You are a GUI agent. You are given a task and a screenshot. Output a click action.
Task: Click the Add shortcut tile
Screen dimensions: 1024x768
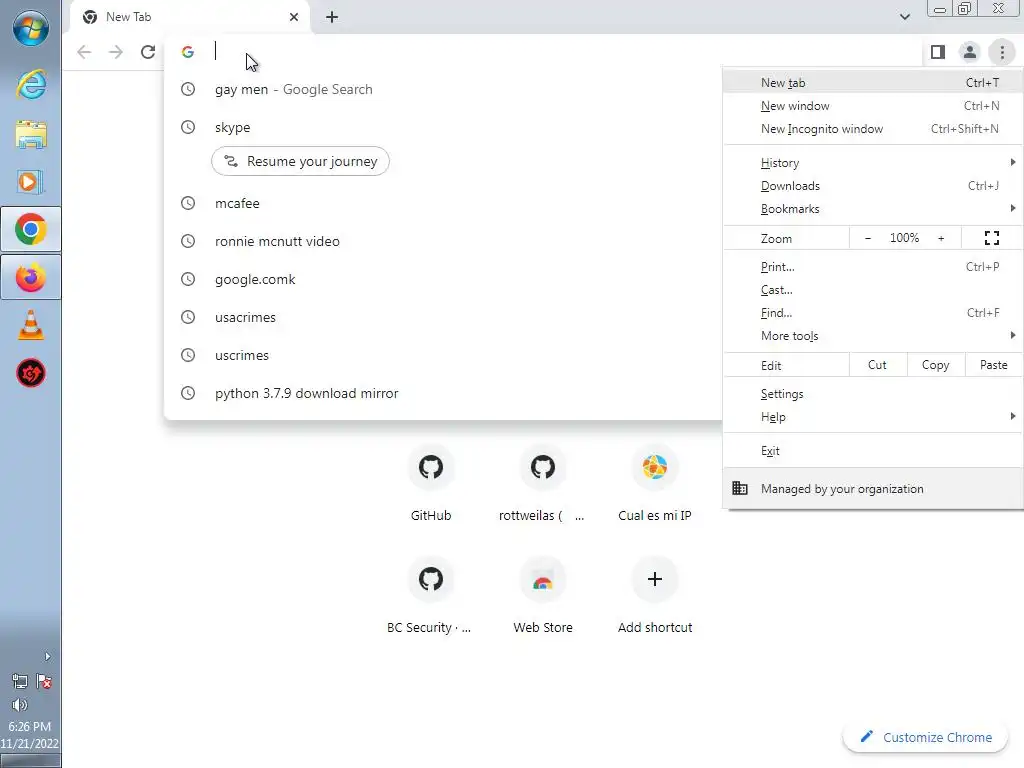pos(654,594)
